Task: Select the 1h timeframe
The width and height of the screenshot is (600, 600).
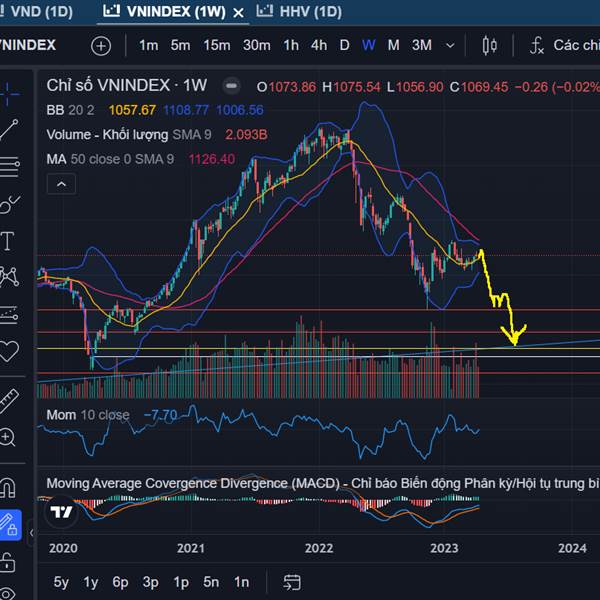Action: point(291,46)
